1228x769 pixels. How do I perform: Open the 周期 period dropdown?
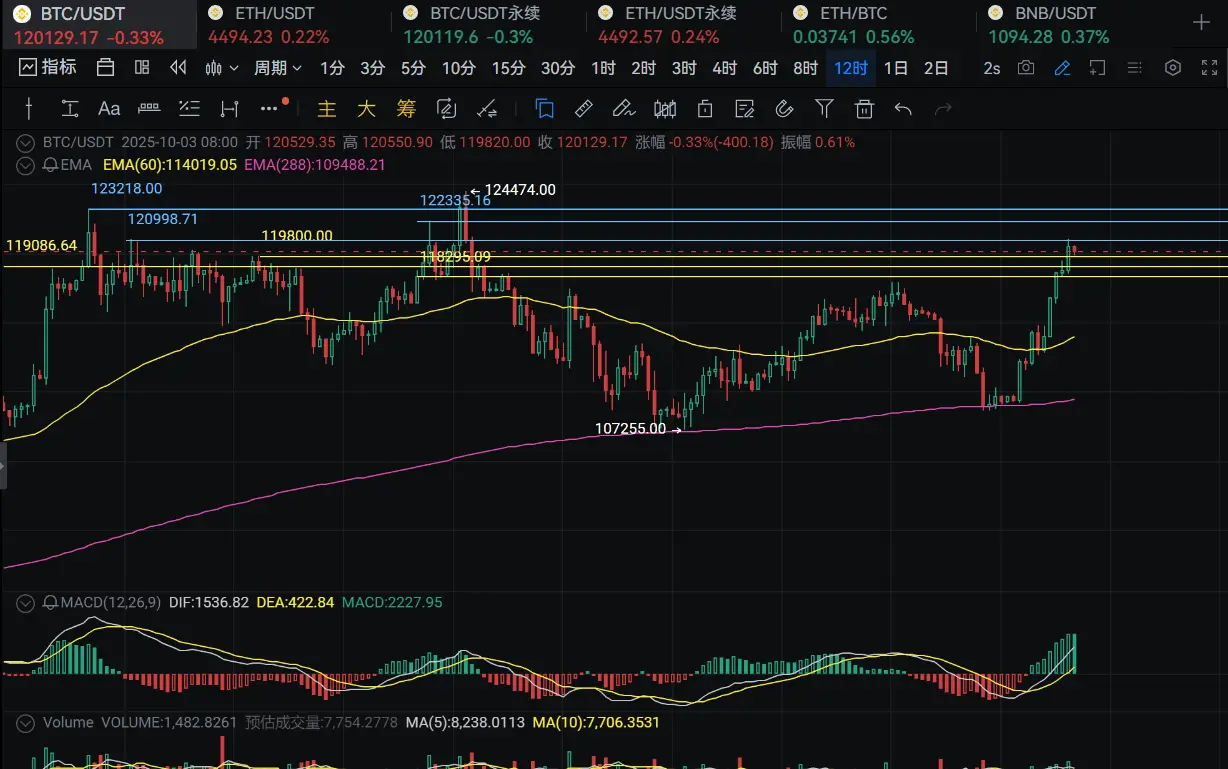click(277, 68)
